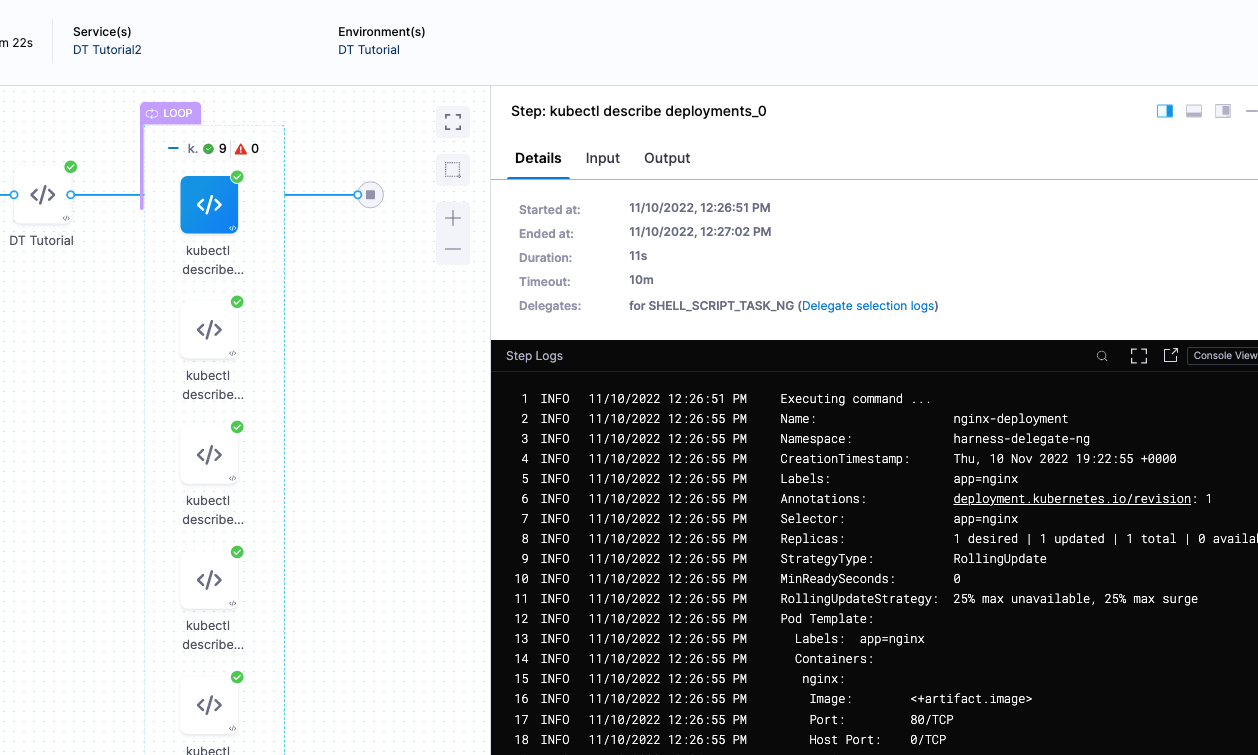The image size is (1258, 755).
Task: Collapse the loop step group with minus
Action: point(173,149)
